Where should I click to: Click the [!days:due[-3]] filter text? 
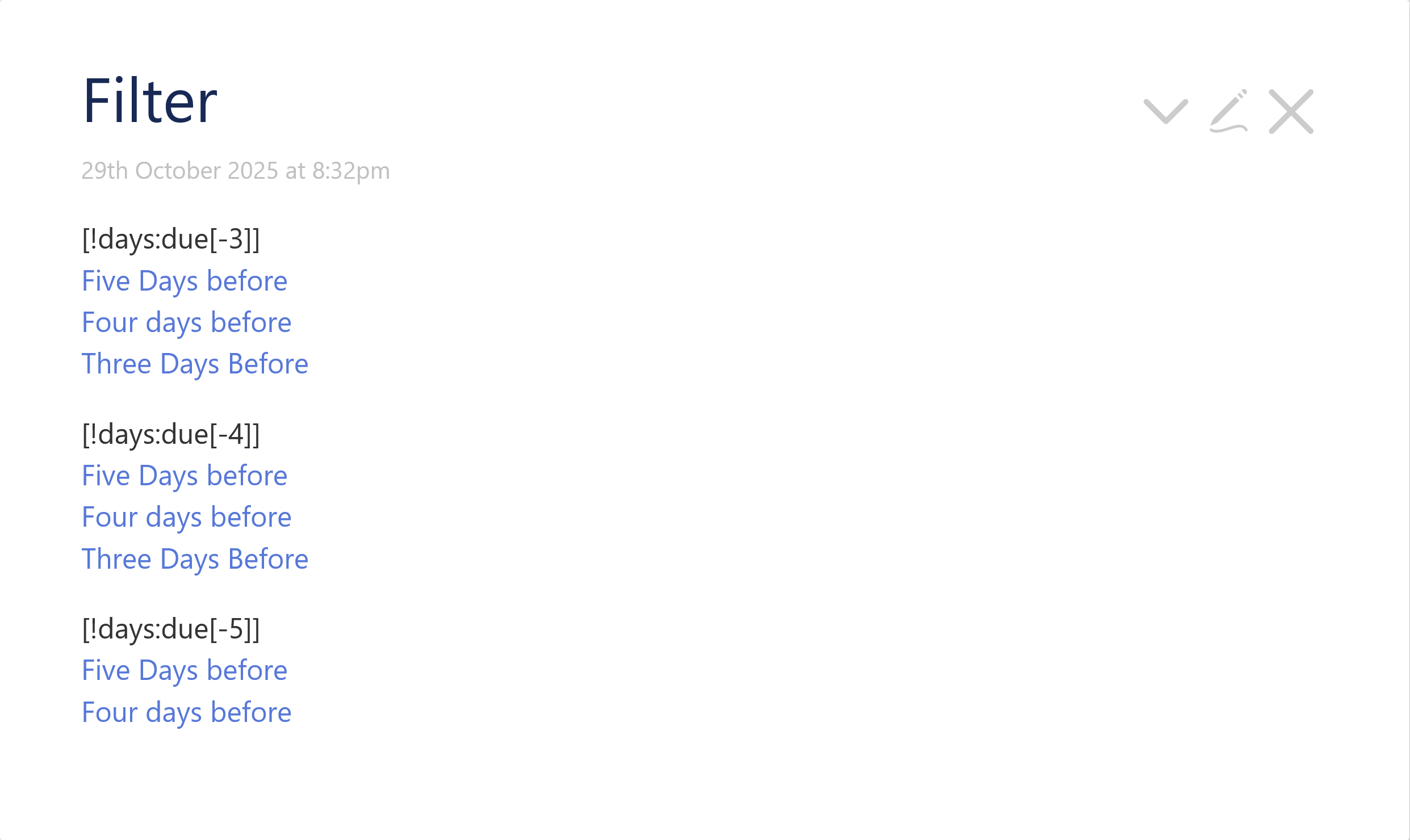coord(171,239)
